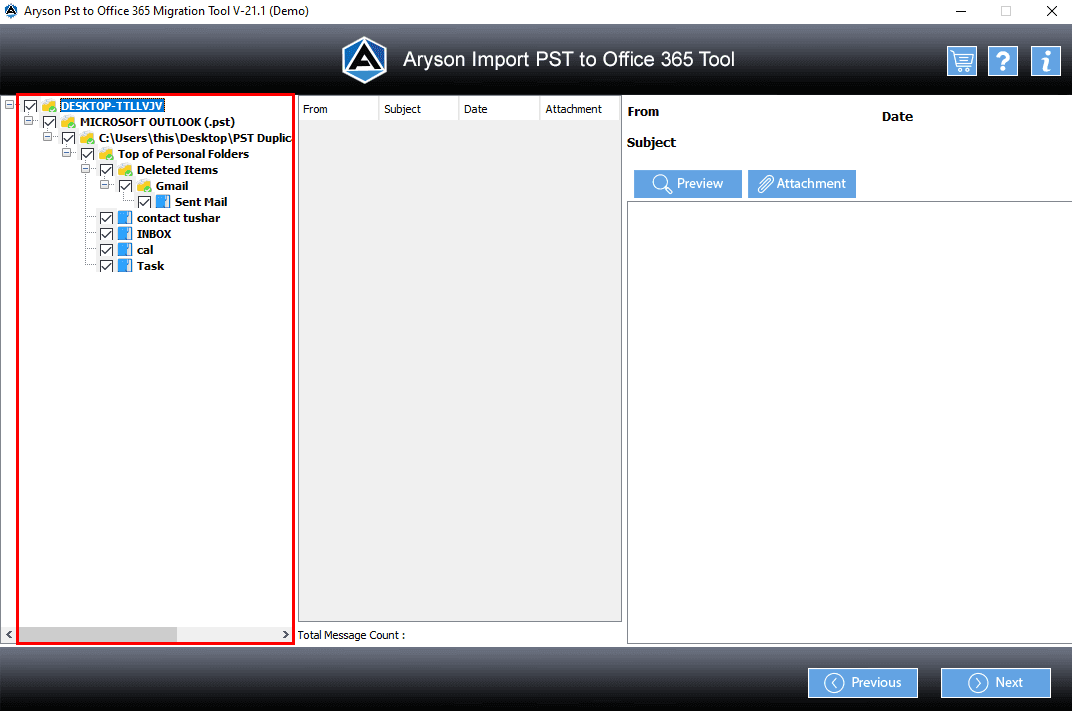Click Task item icon
The width and height of the screenshot is (1072, 711).
(x=125, y=266)
